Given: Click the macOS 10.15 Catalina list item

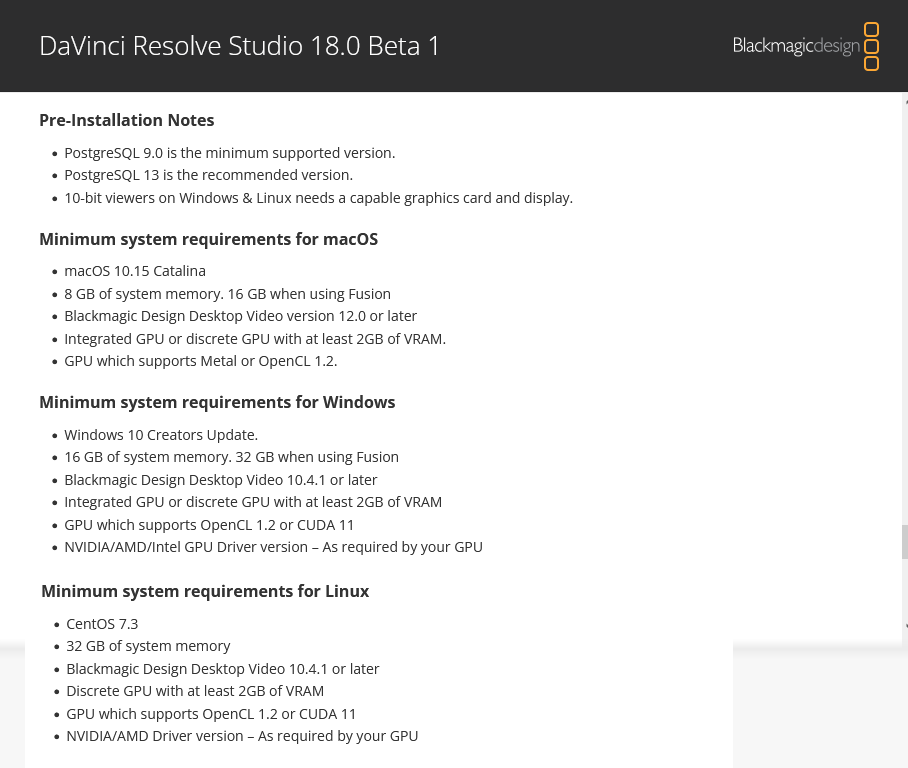Looking at the screenshot, I should [135, 271].
